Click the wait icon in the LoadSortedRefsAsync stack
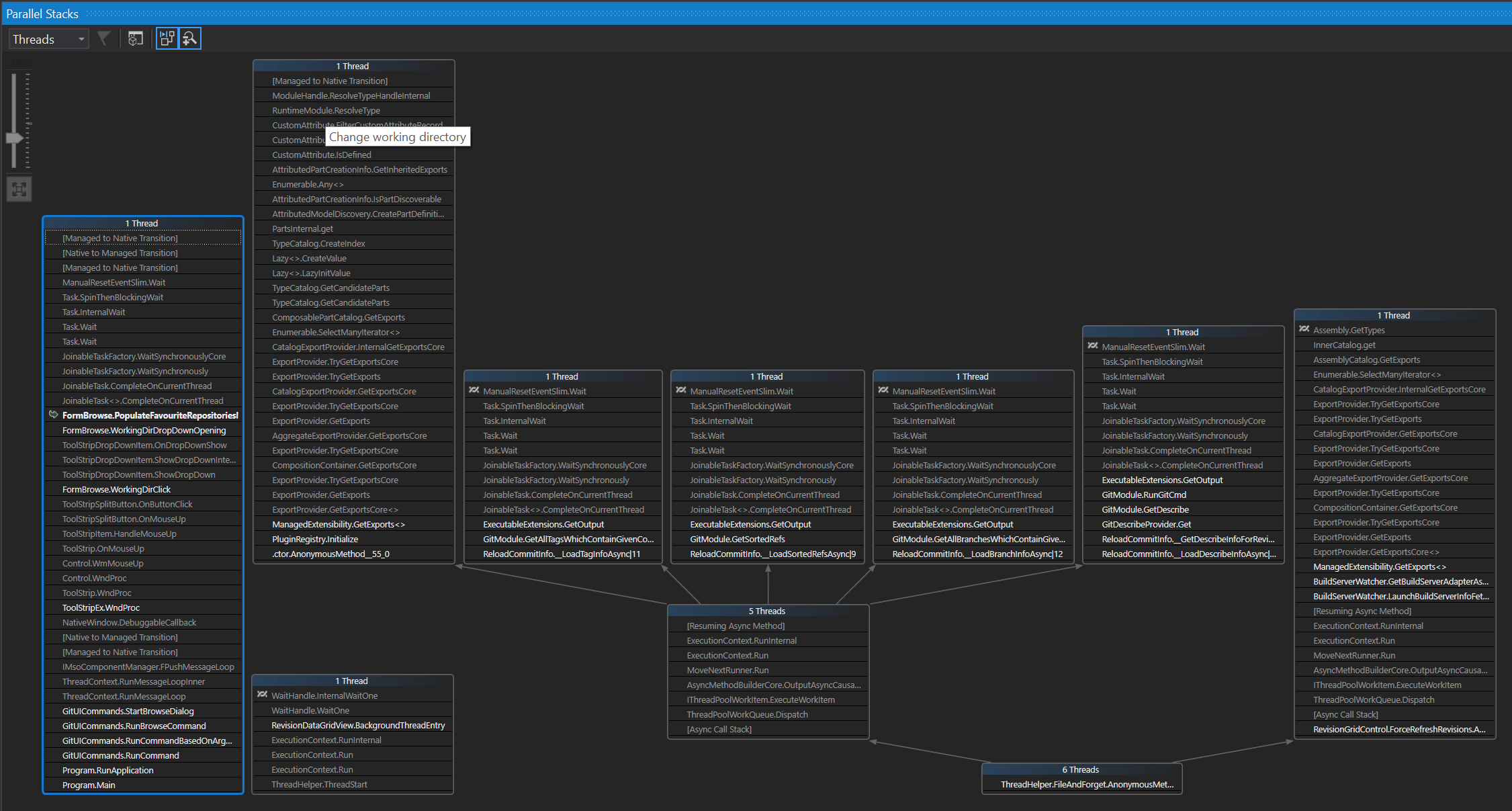This screenshot has width=1512, height=811. (680, 390)
